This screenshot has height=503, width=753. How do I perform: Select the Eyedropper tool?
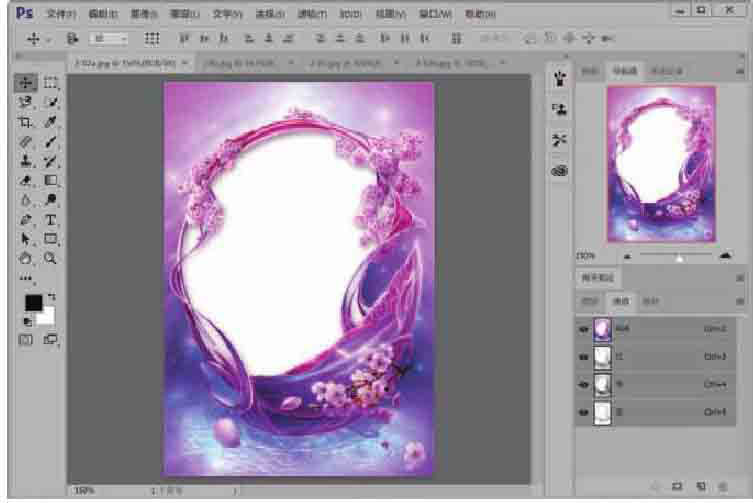click(50, 123)
